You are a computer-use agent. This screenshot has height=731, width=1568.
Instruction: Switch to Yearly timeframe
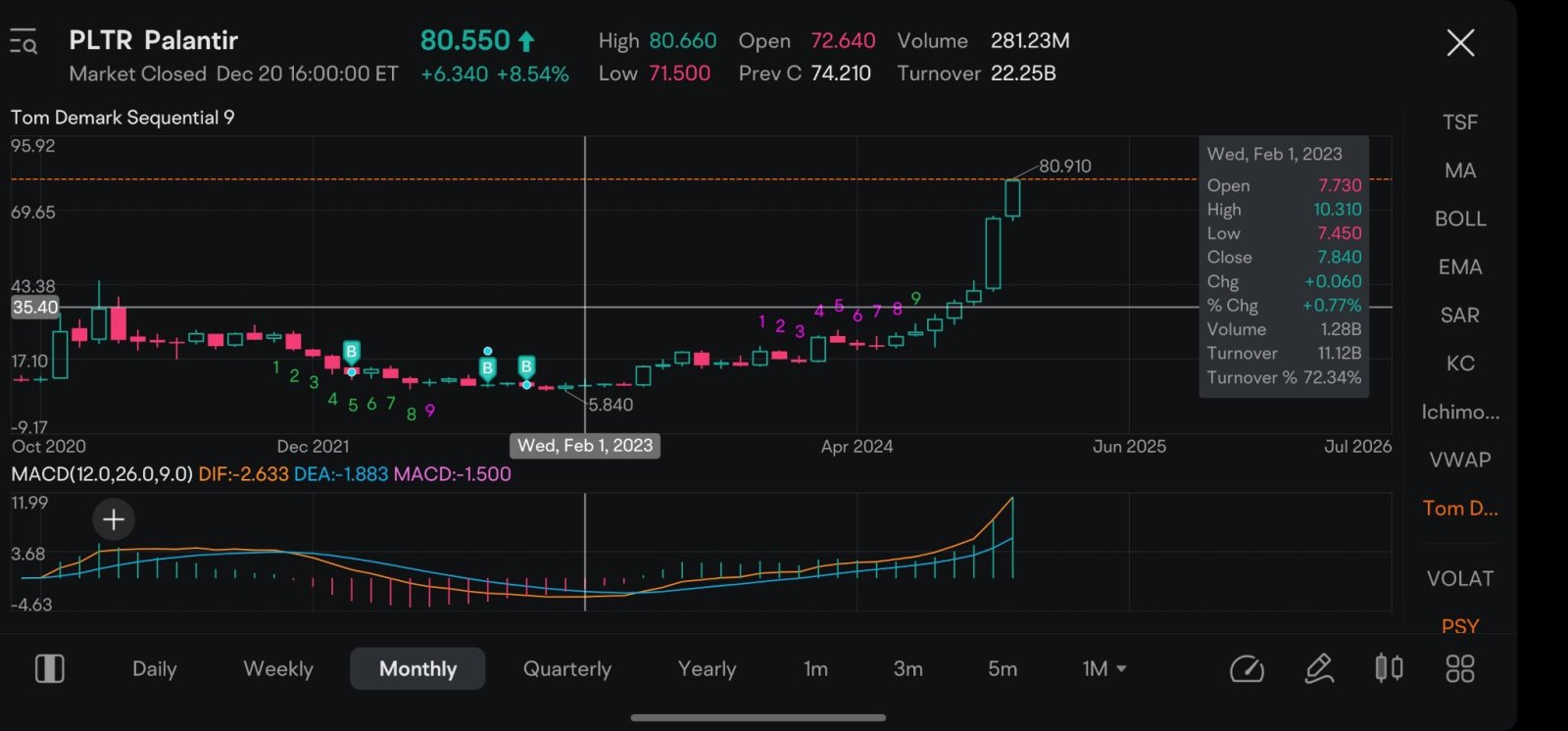(707, 668)
